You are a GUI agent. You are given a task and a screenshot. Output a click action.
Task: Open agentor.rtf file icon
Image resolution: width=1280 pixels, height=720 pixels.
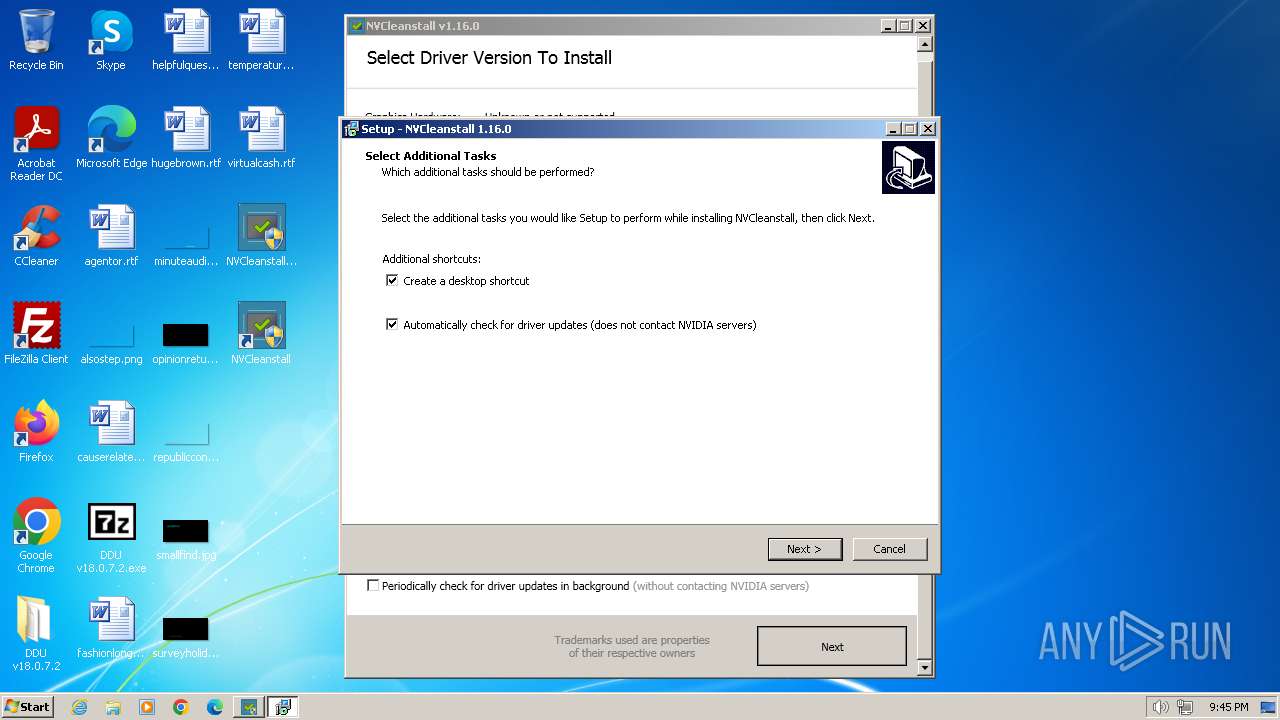(111, 236)
